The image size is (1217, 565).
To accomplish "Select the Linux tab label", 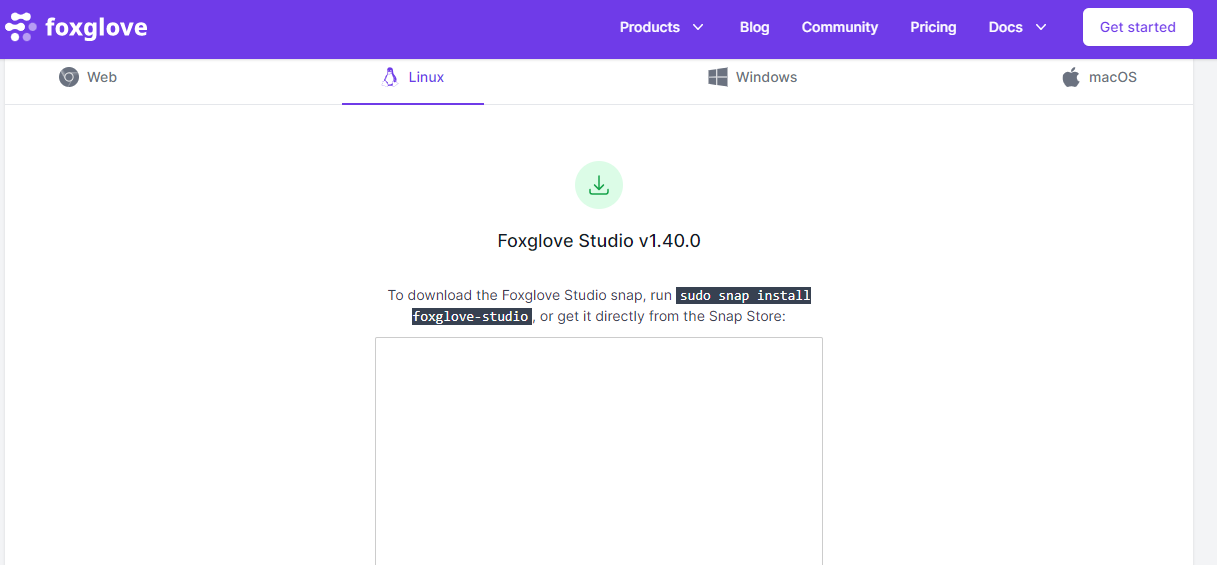I will pyautogui.click(x=426, y=77).
